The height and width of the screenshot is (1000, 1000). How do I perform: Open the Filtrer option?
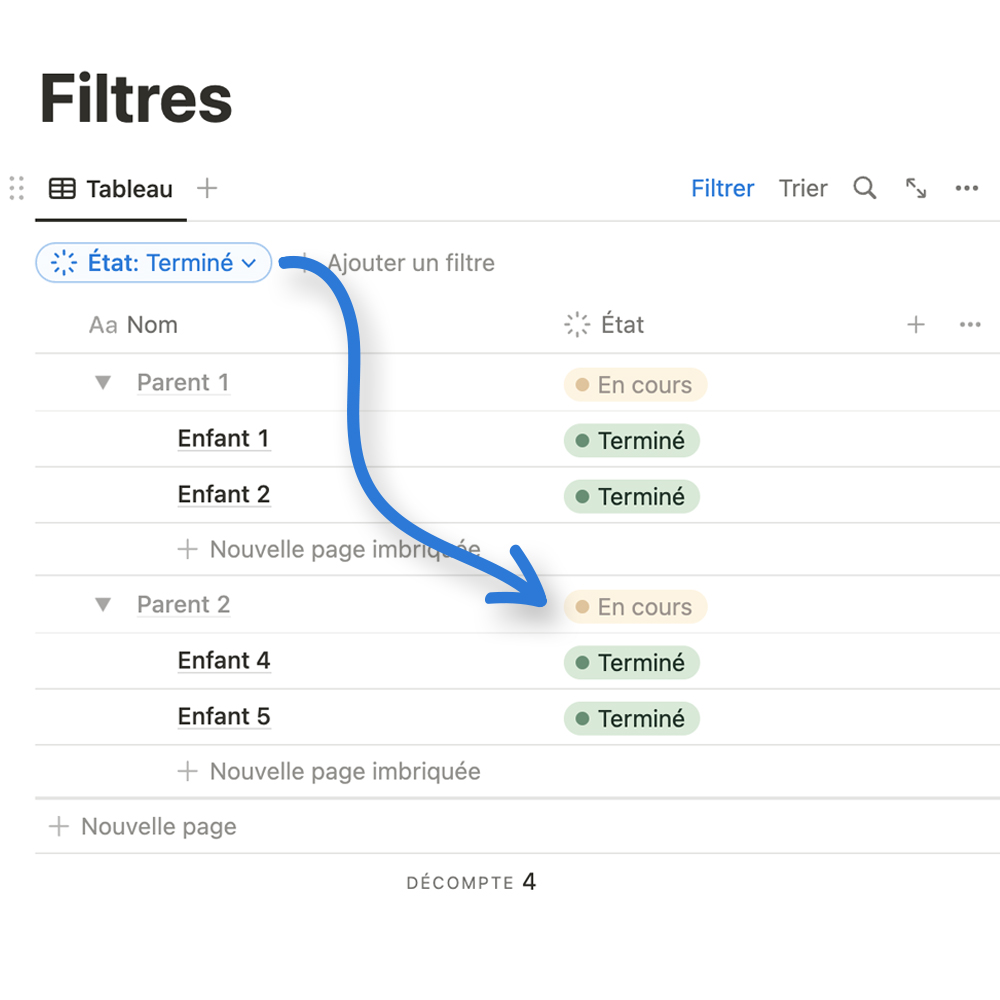(x=723, y=189)
